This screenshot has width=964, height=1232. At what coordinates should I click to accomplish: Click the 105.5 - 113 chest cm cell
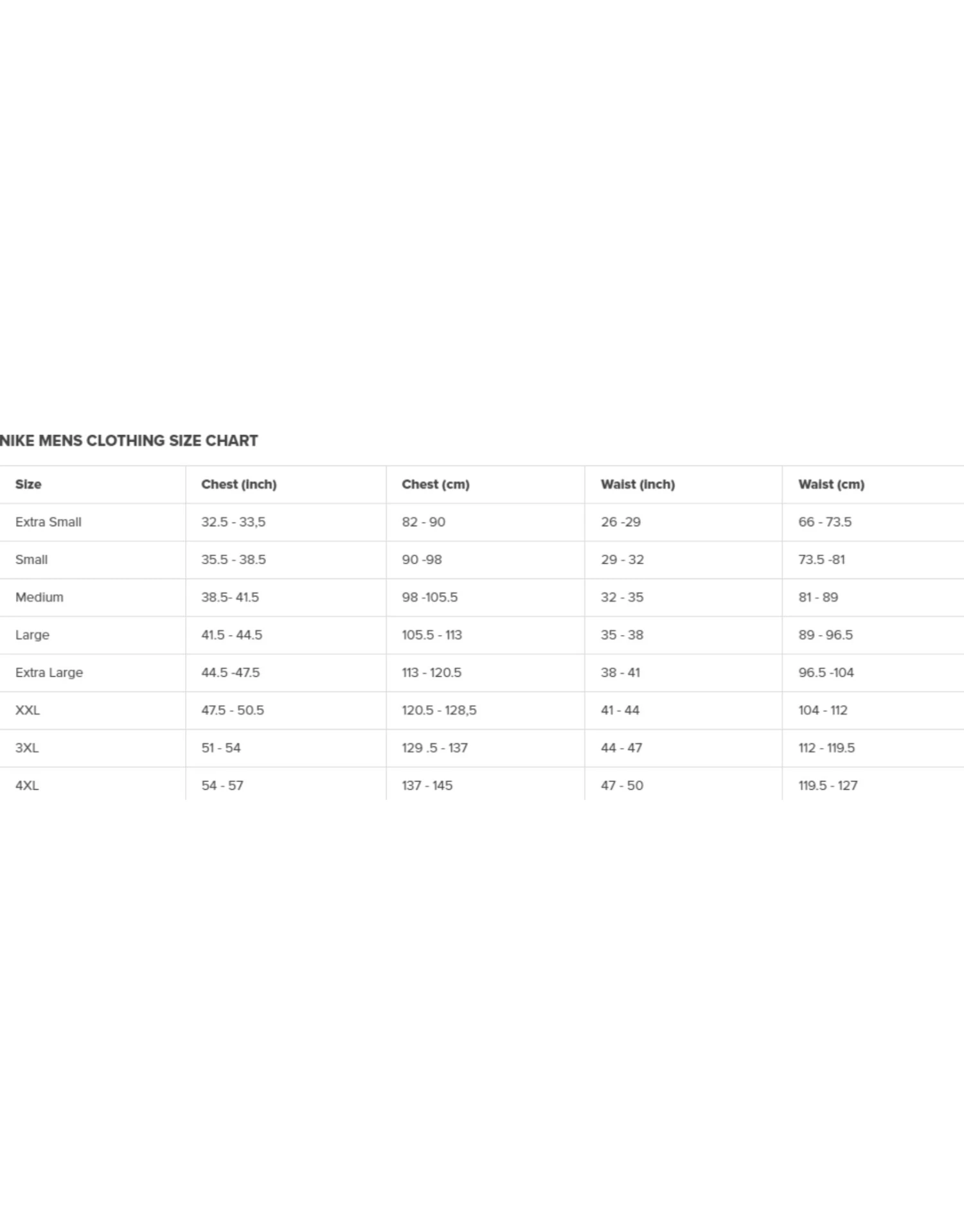coord(432,635)
